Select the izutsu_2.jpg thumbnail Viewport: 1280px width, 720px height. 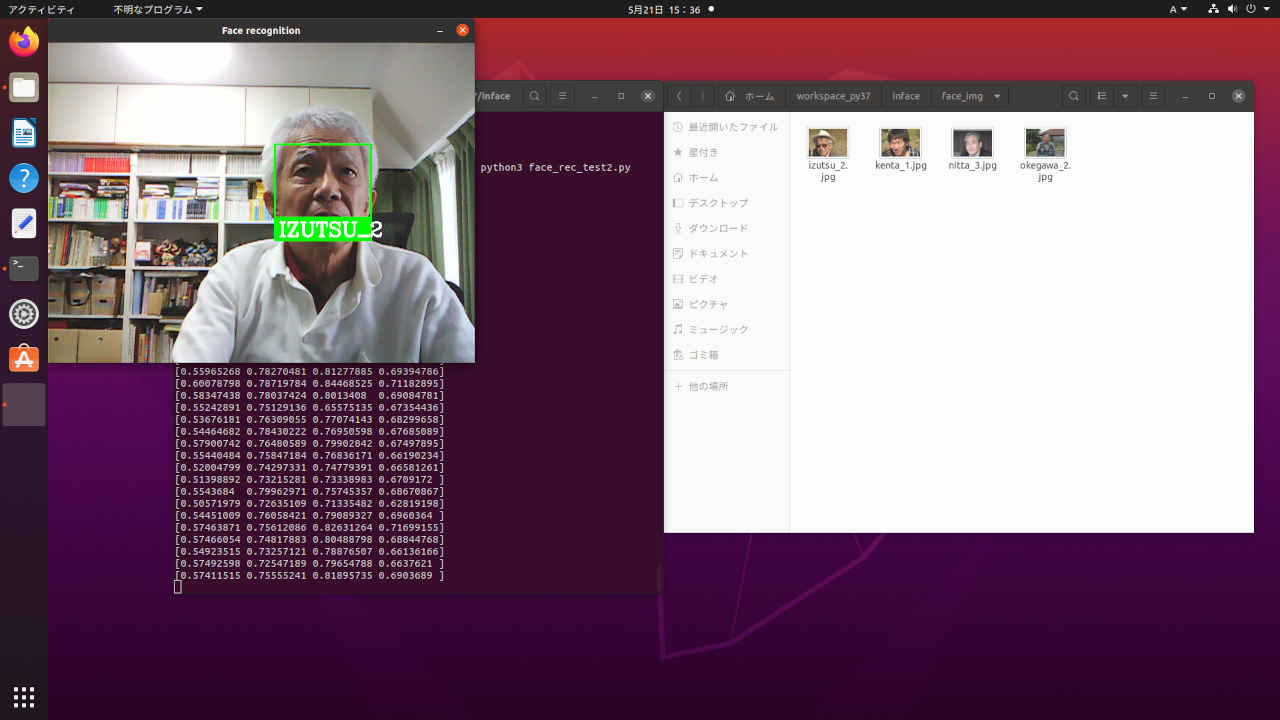(828, 143)
